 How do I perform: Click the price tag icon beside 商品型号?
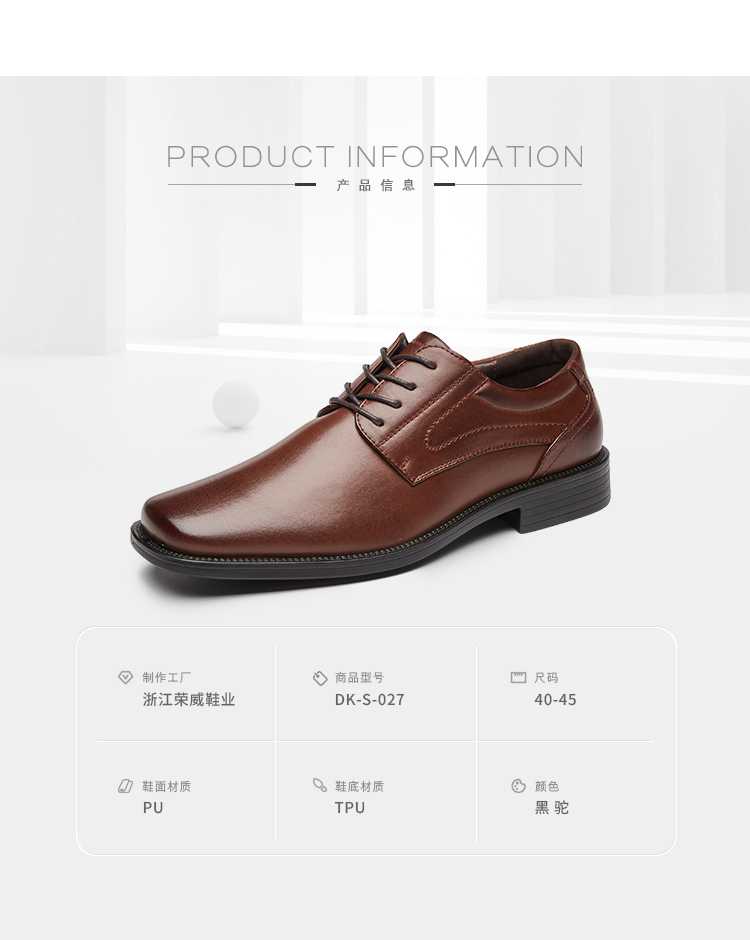320,678
